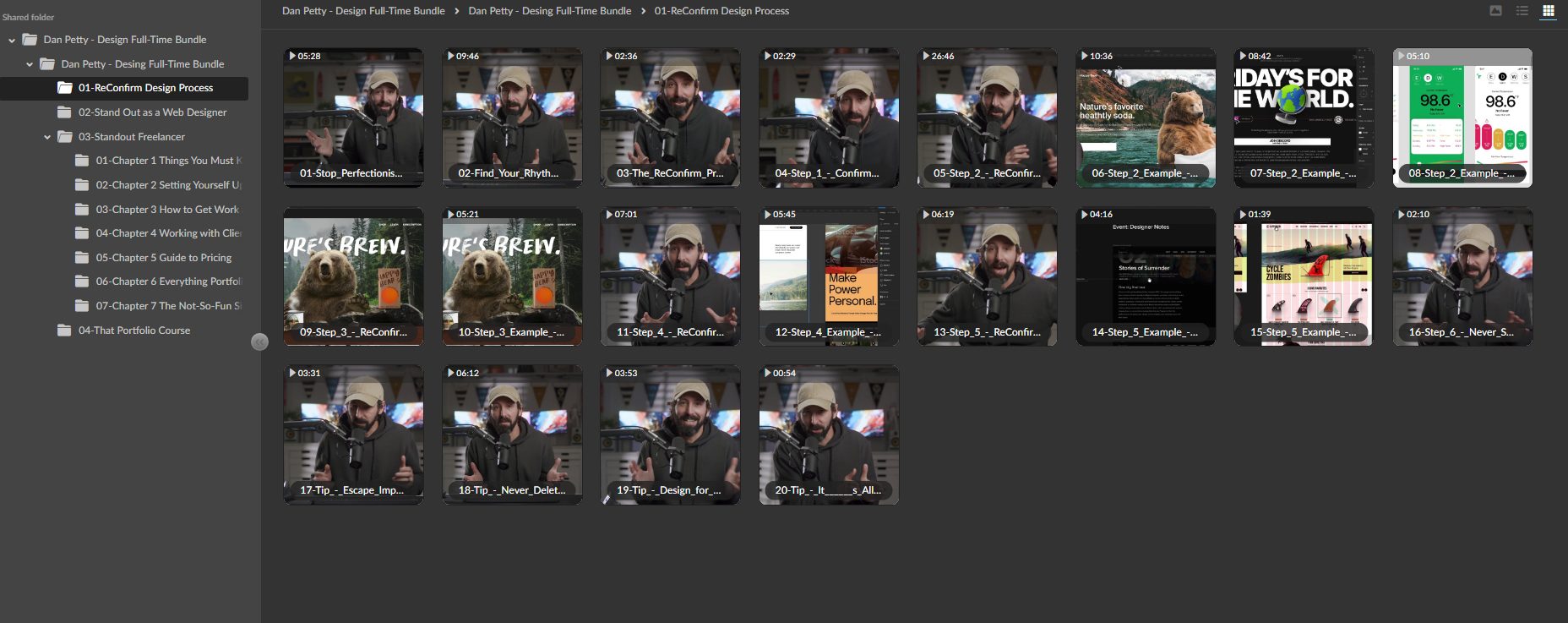
Task: Open 01-Chapter 1 Things You Must folder
Action: point(168,161)
